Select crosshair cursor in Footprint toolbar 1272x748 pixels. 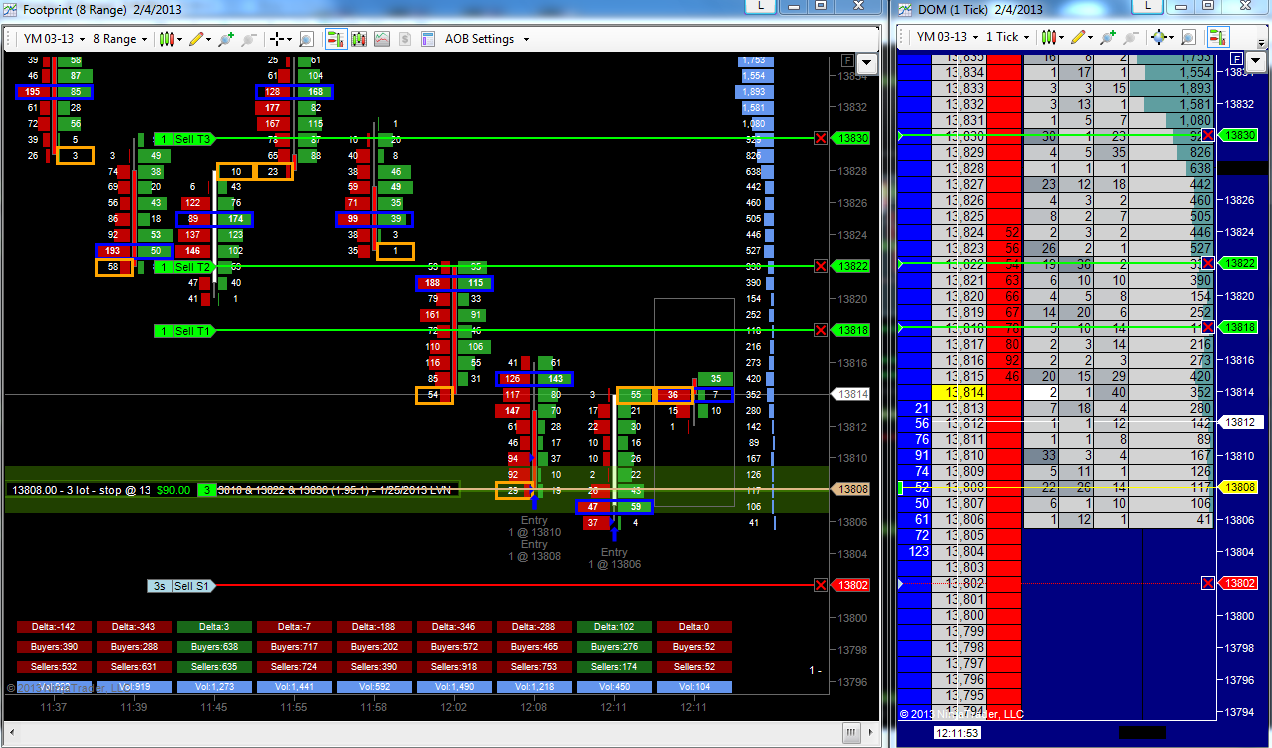click(x=277, y=39)
